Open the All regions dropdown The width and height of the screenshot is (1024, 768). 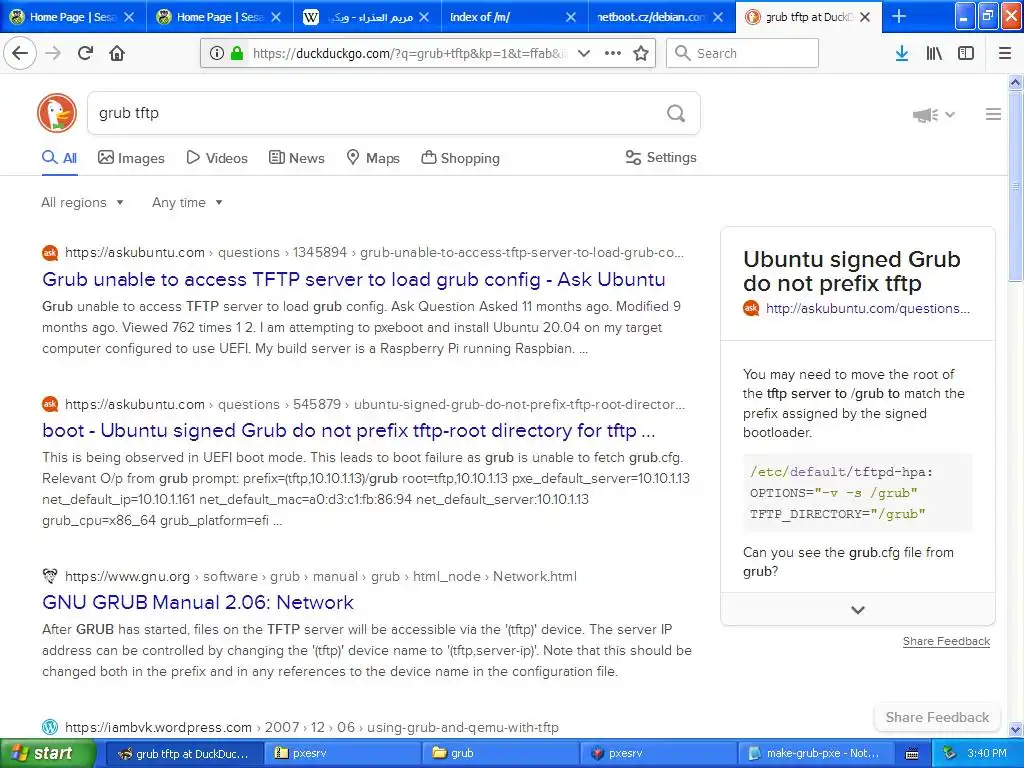coord(82,202)
